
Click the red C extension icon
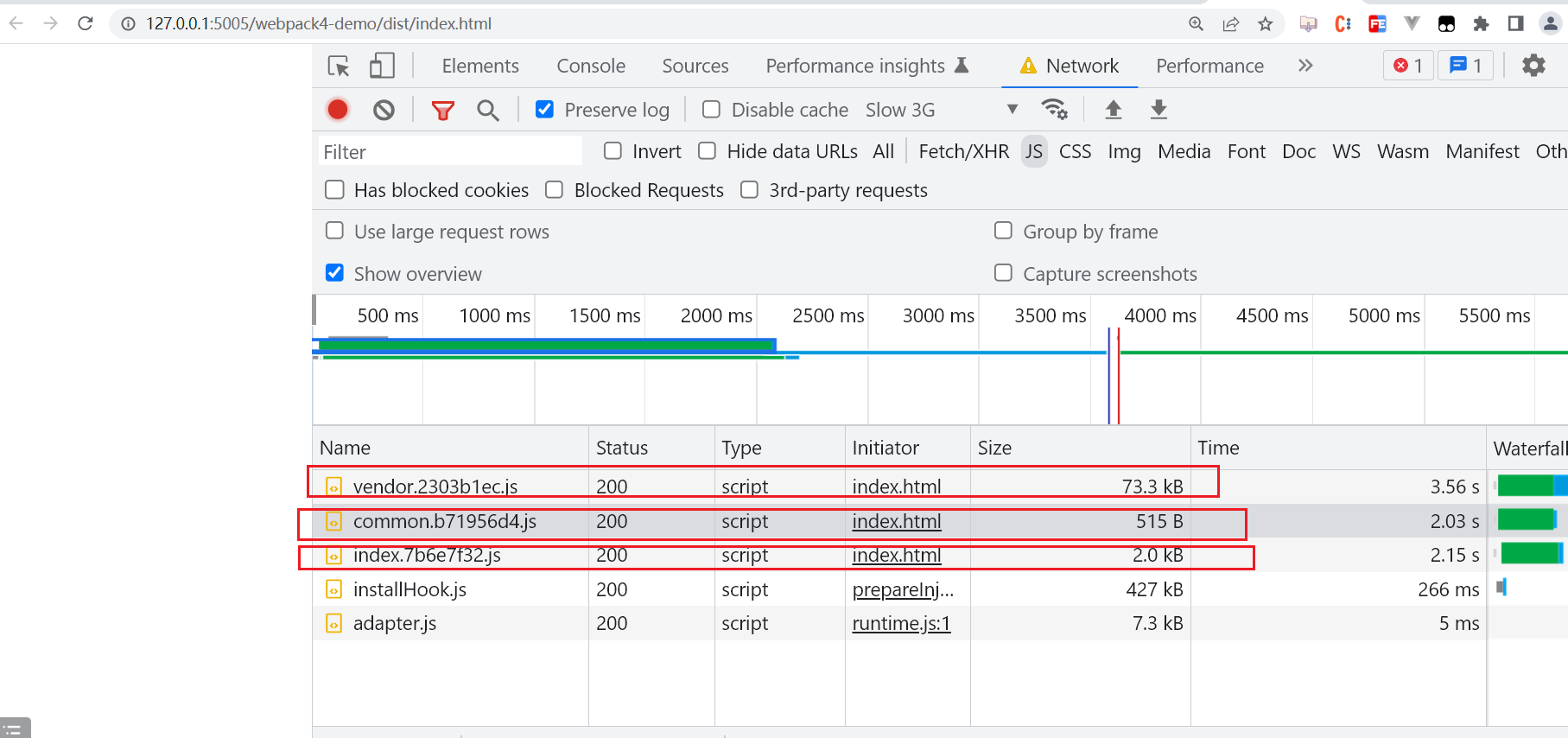1343,24
